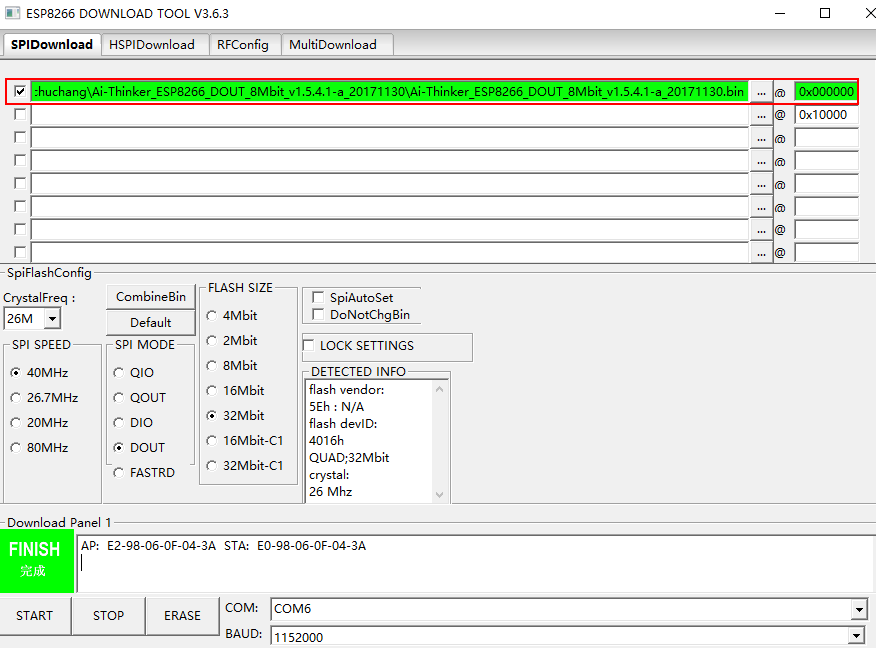Image resolution: width=876 pixels, height=648 pixels.
Task: Click the Default button
Action: (151, 322)
